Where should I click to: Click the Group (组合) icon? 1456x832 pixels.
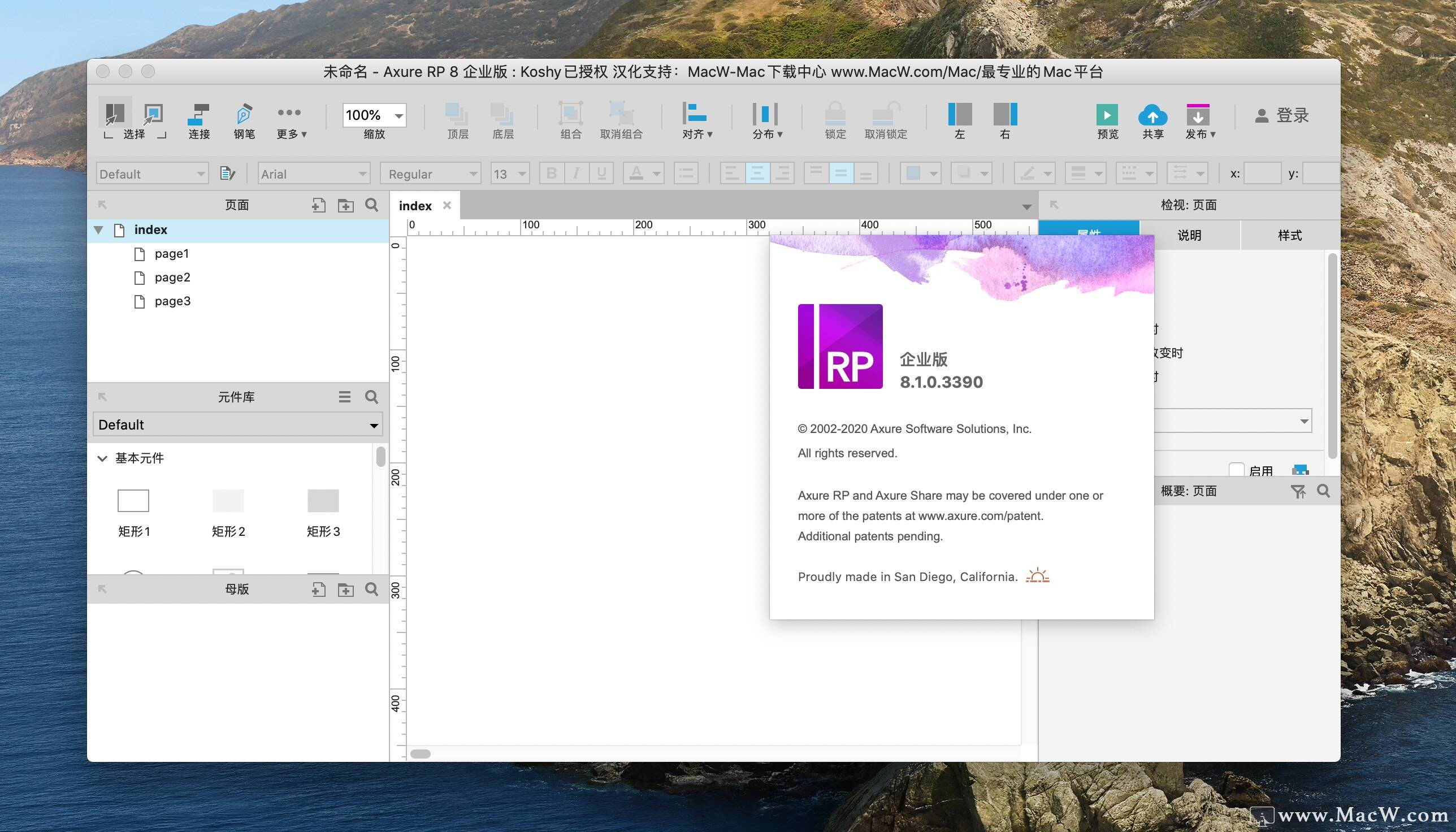(x=570, y=114)
